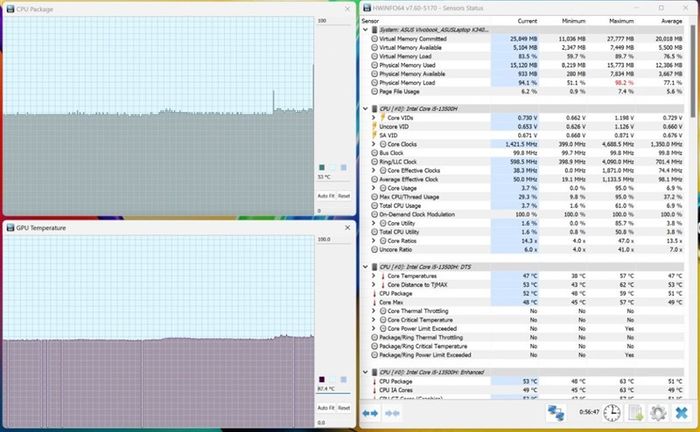The height and width of the screenshot is (432, 700).
Task: Expand the Core Effective Clocks row
Action: [x=374, y=170]
